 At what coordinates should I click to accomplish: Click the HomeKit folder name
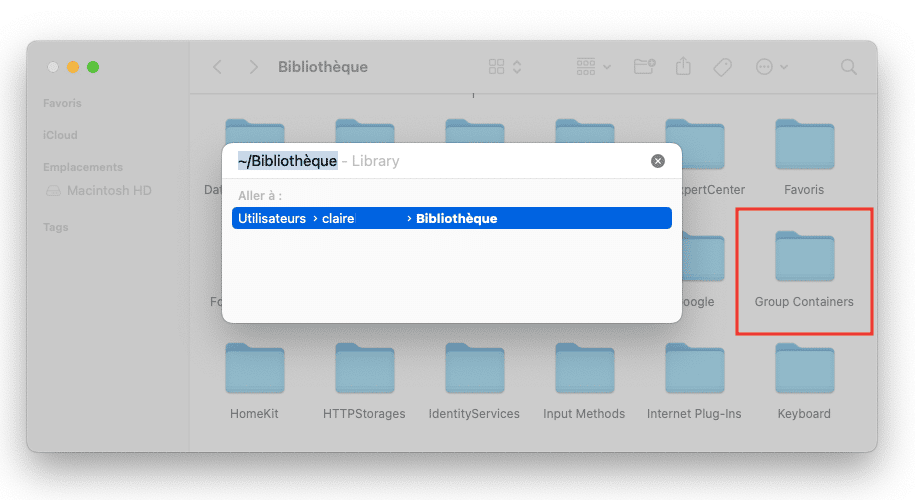coord(254,414)
